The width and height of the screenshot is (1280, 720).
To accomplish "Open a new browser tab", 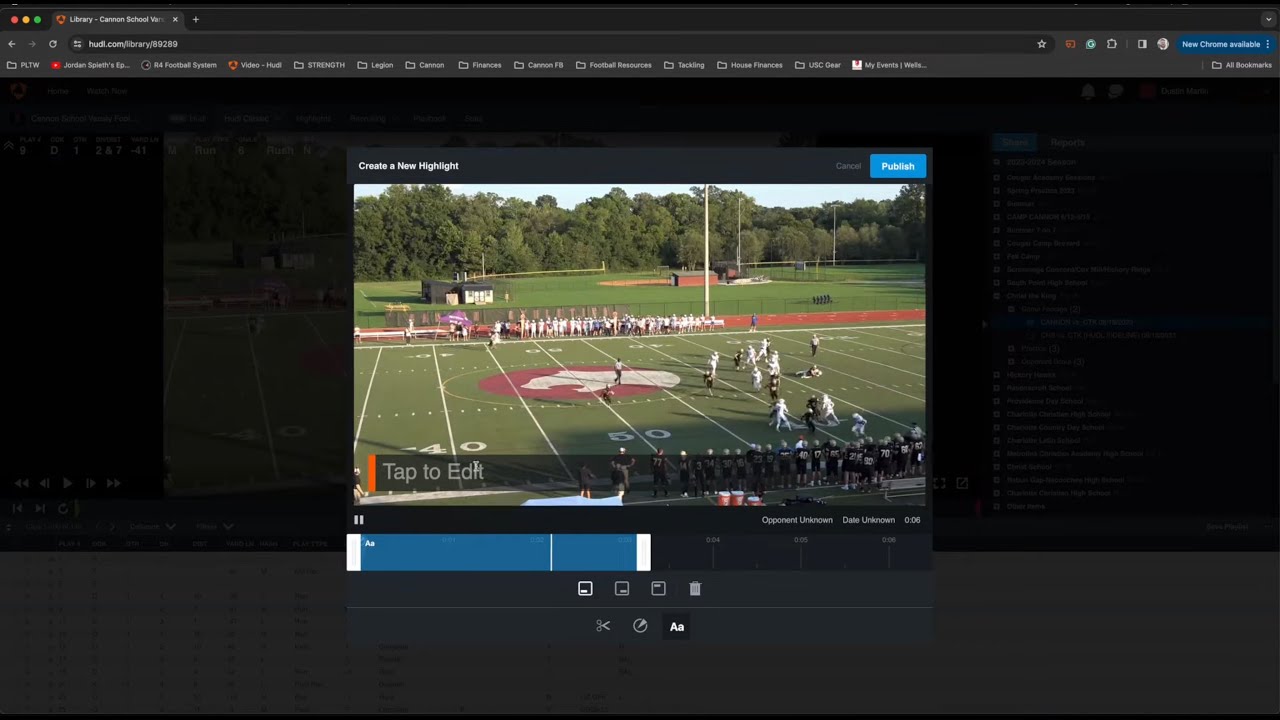I will click(195, 19).
